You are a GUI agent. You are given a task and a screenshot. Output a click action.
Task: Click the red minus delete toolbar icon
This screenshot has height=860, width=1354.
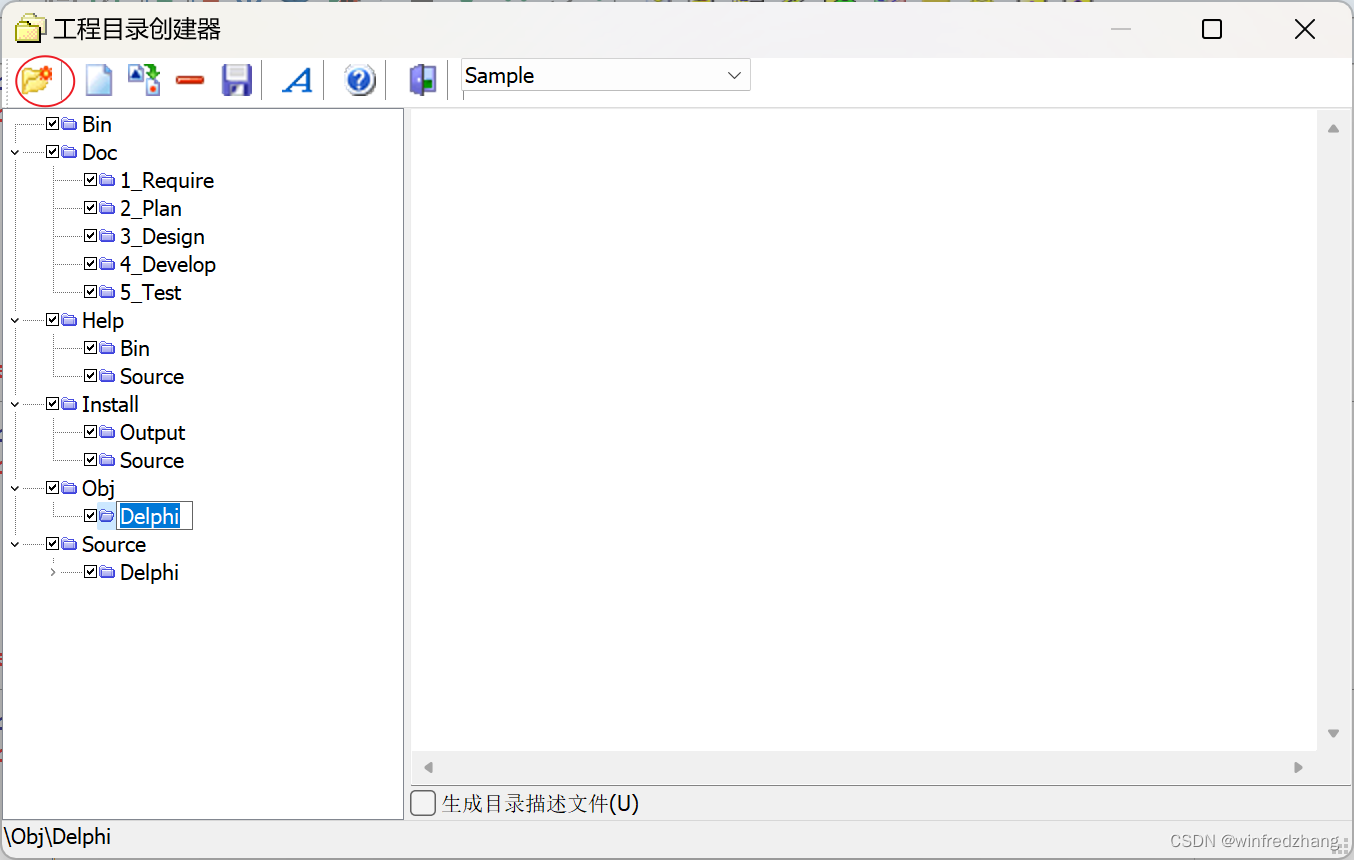[190, 80]
